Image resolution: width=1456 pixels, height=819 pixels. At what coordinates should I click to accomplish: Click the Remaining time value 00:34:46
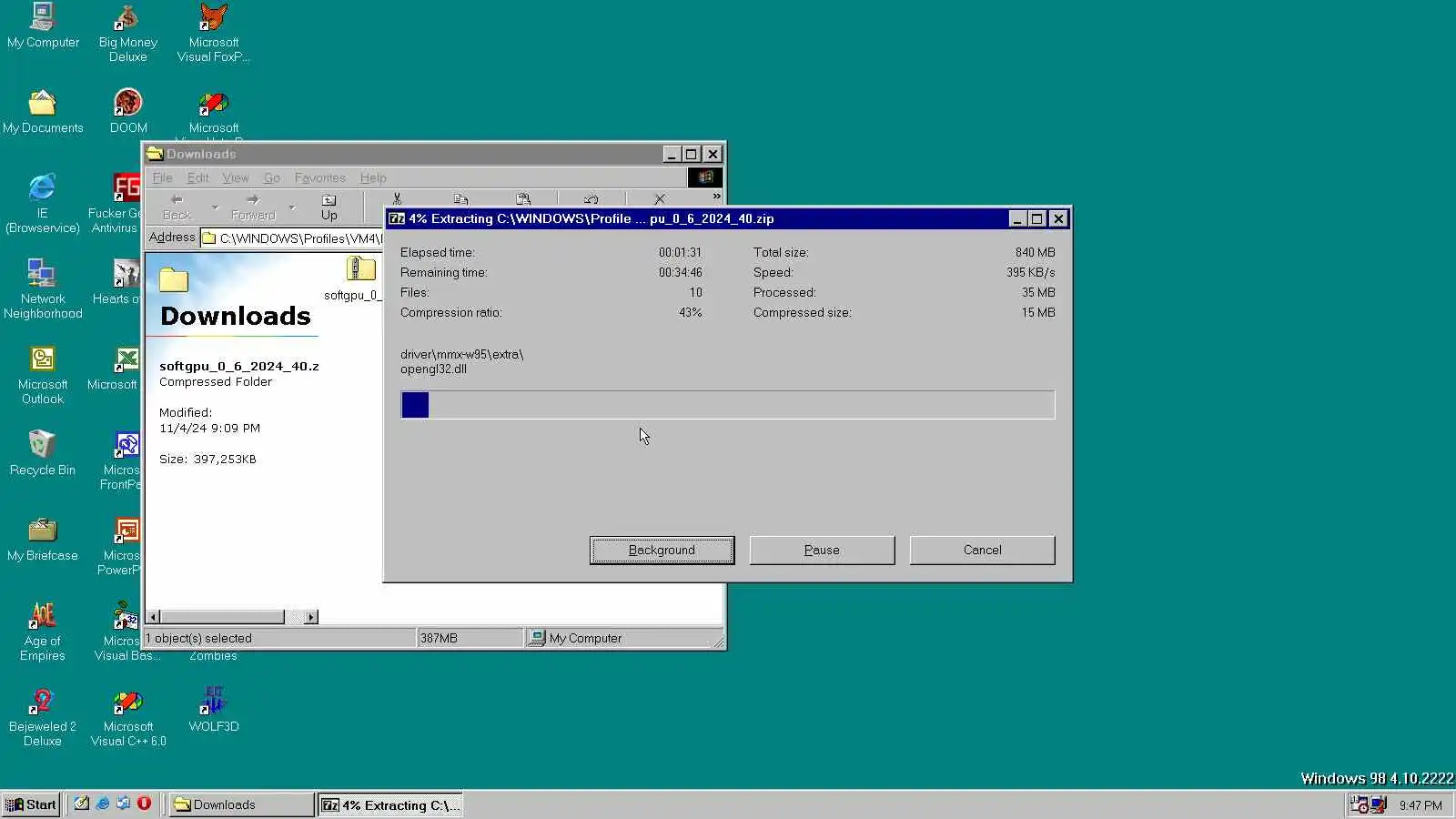680,272
